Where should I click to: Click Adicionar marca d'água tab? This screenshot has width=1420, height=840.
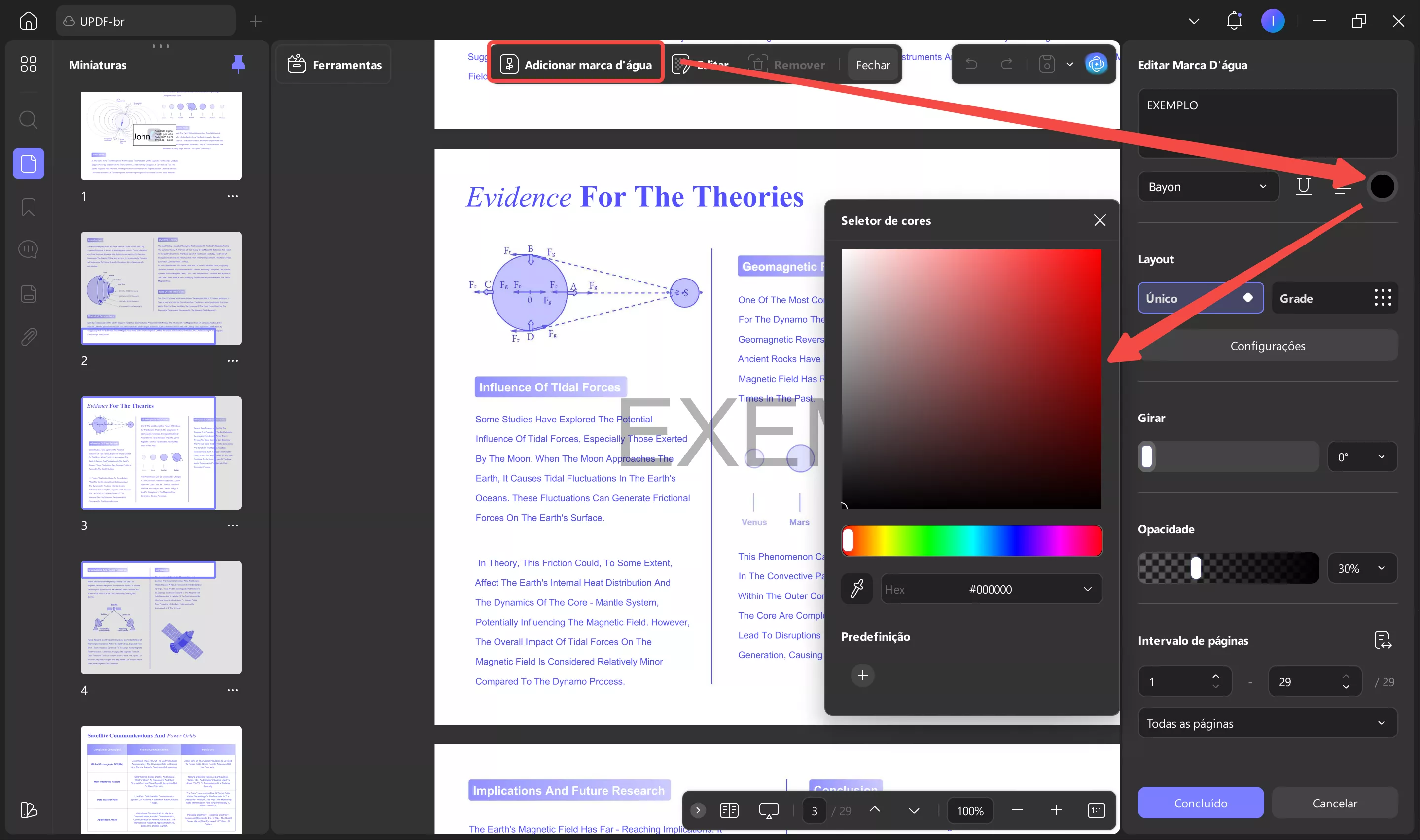[x=576, y=64]
